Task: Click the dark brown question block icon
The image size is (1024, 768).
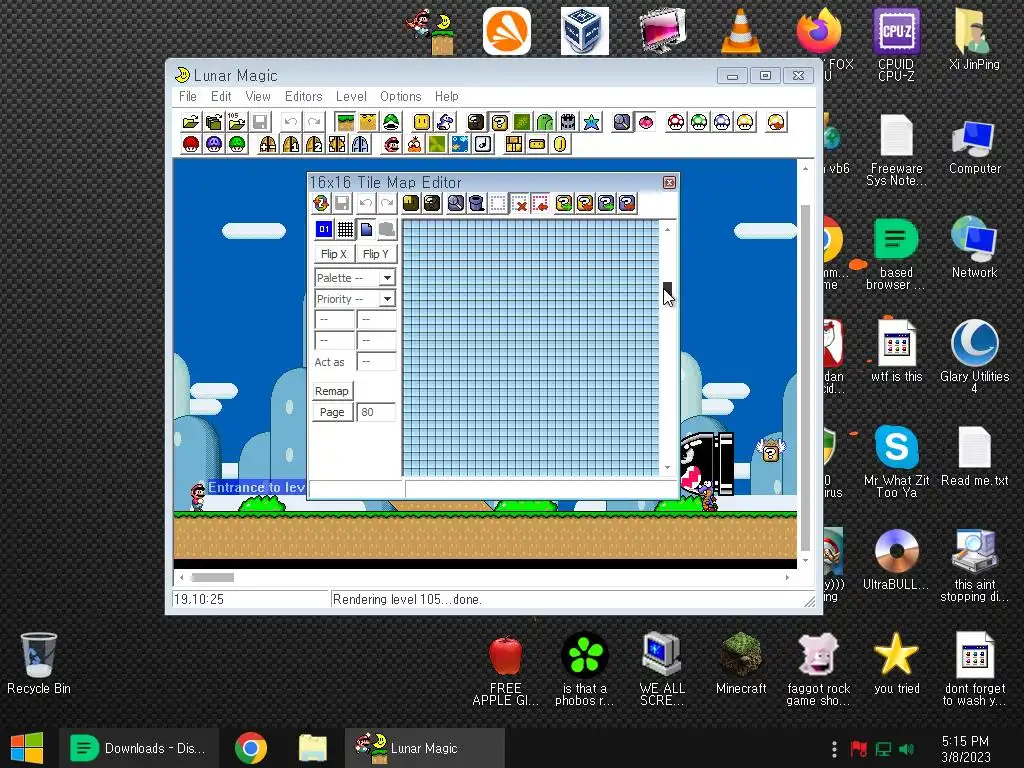Action: pos(476,122)
